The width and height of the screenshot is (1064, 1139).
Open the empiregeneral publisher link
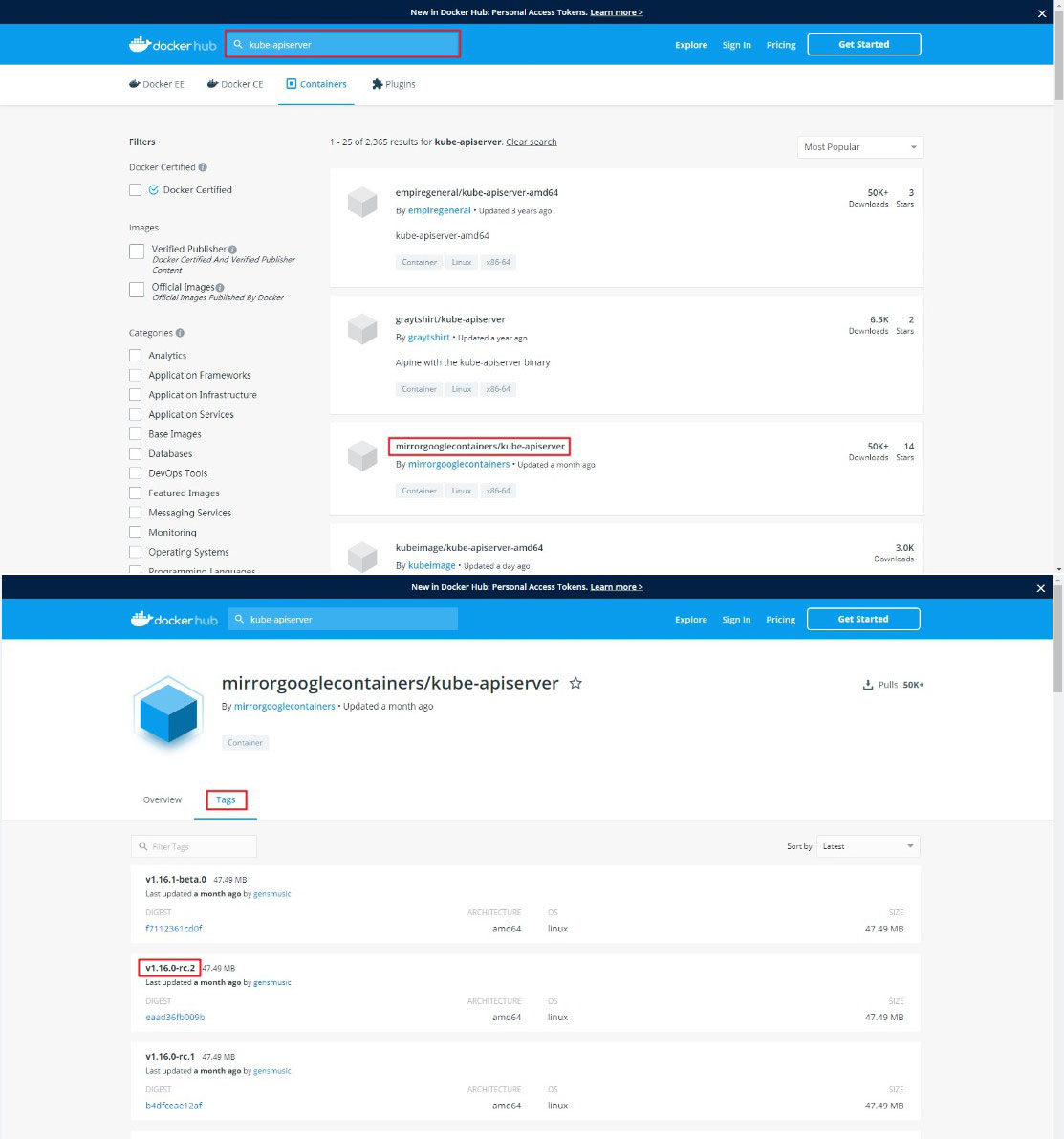440,210
